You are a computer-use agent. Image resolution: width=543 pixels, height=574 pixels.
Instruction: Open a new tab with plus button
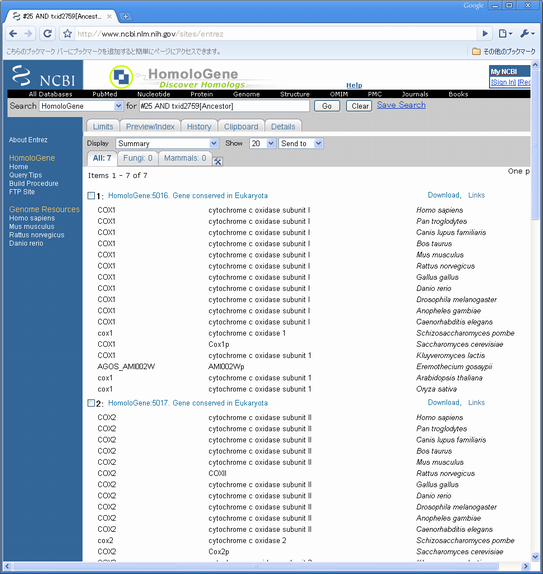click(x=125, y=16)
